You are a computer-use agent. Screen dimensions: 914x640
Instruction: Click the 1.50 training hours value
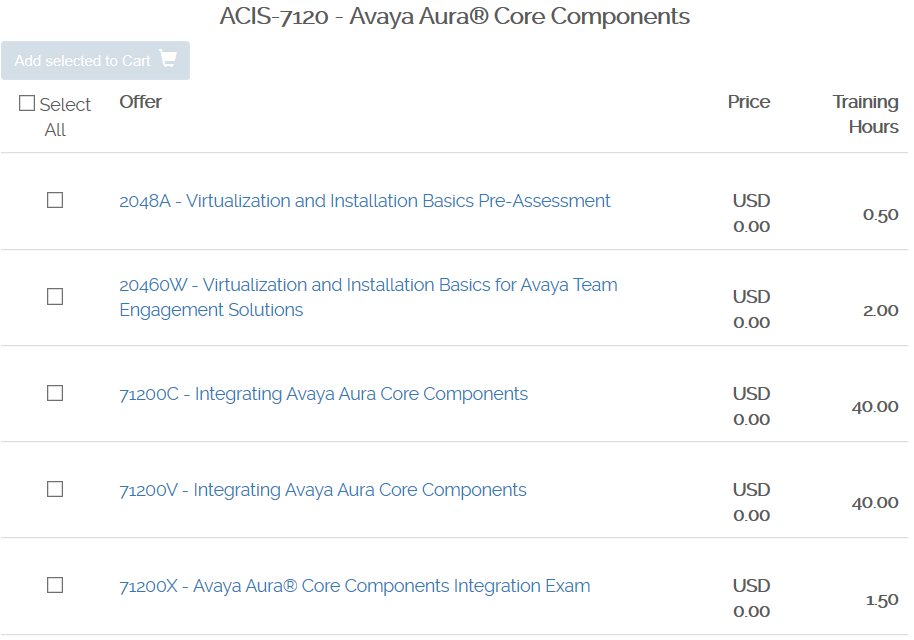coord(881,601)
